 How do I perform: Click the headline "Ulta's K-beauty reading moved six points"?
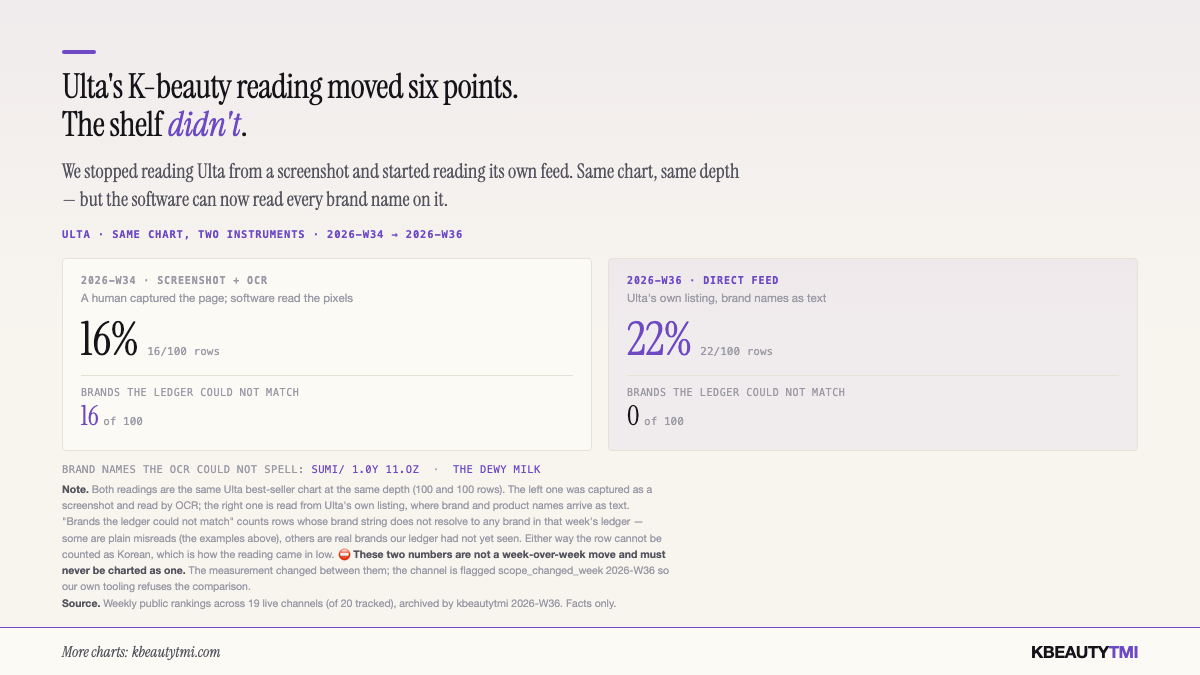pos(290,87)
